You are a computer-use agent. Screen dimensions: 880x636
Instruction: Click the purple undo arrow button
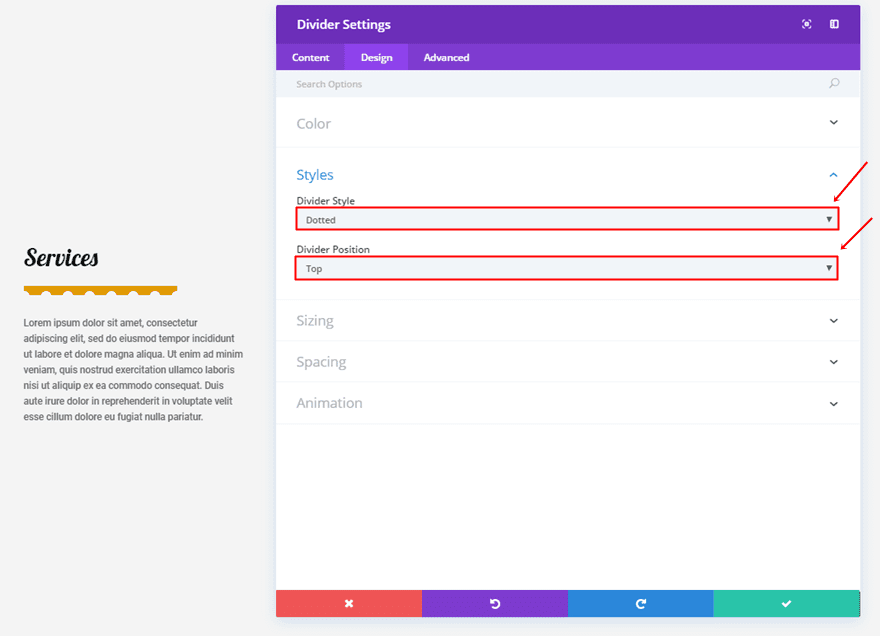[x=494, y=603]
